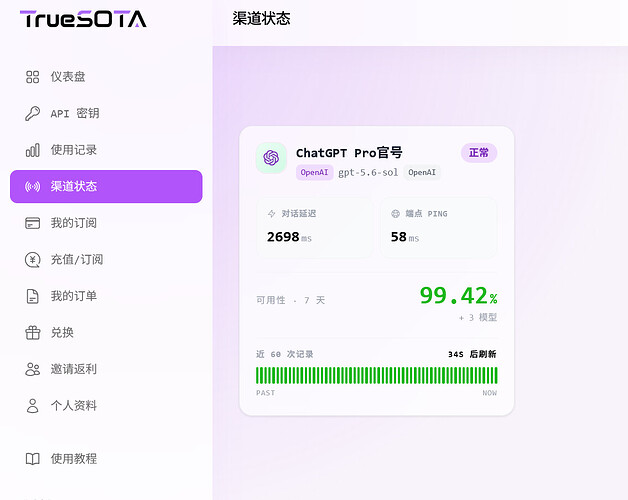Open 使用教程 in the sidebar
The width and height of the screenshot is (628, 500).
(x=106, y=459)
